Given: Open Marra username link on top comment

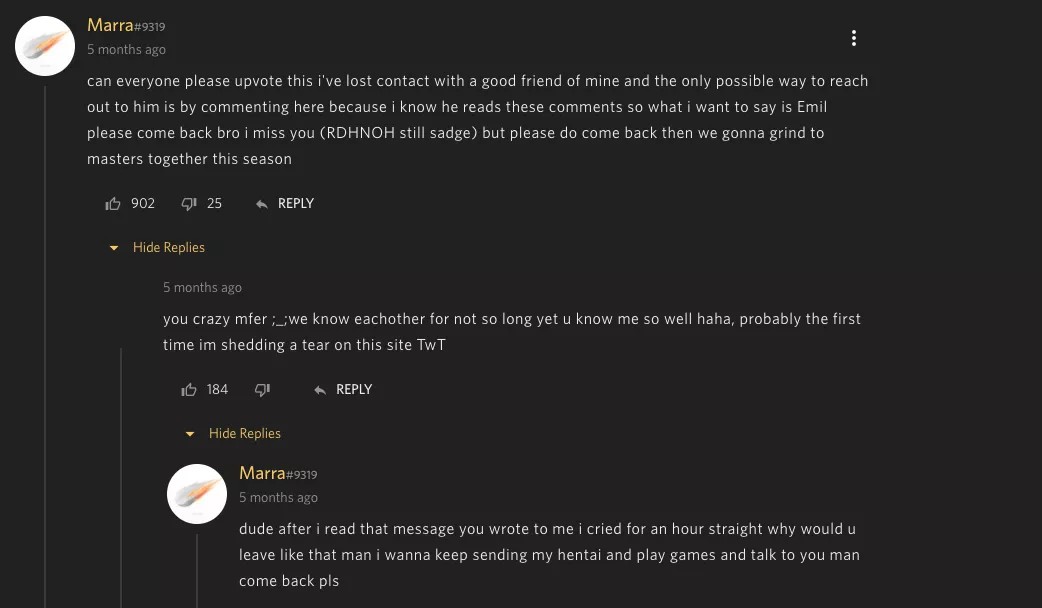Looking at the screenshot, I should [x=110, y=25].
